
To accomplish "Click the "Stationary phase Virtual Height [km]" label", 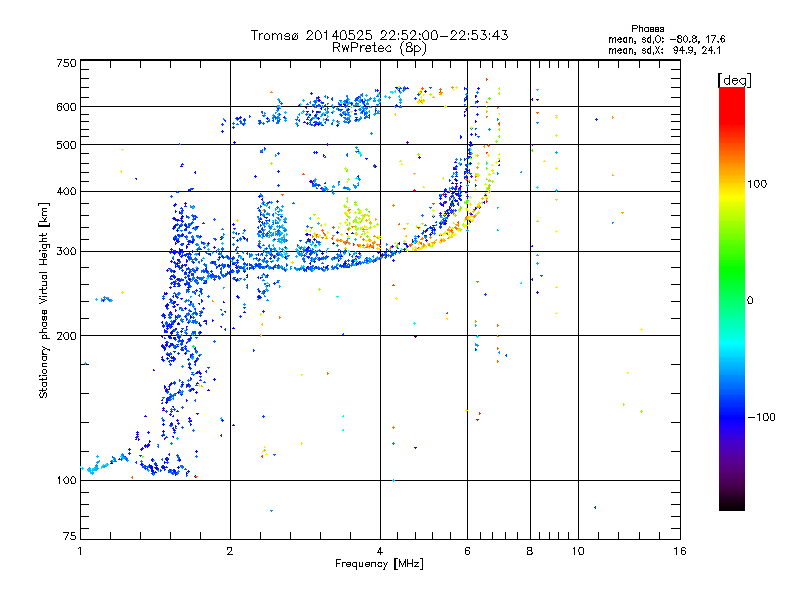I will coord(44,300).
